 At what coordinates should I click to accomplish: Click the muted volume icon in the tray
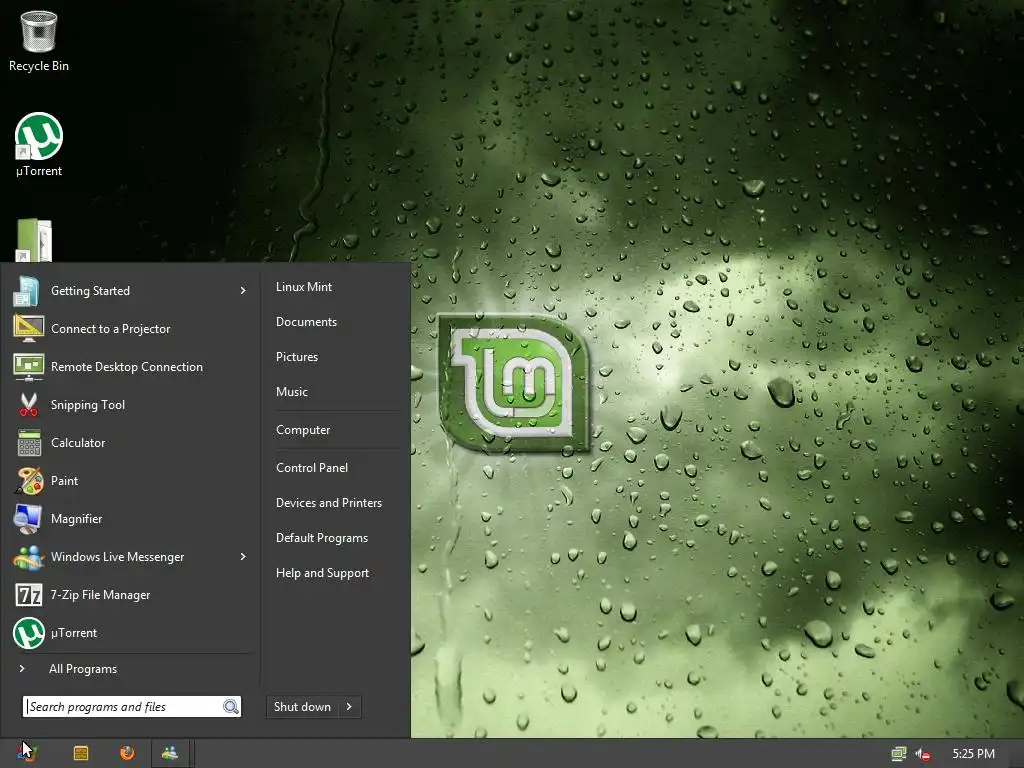(923, 754)
